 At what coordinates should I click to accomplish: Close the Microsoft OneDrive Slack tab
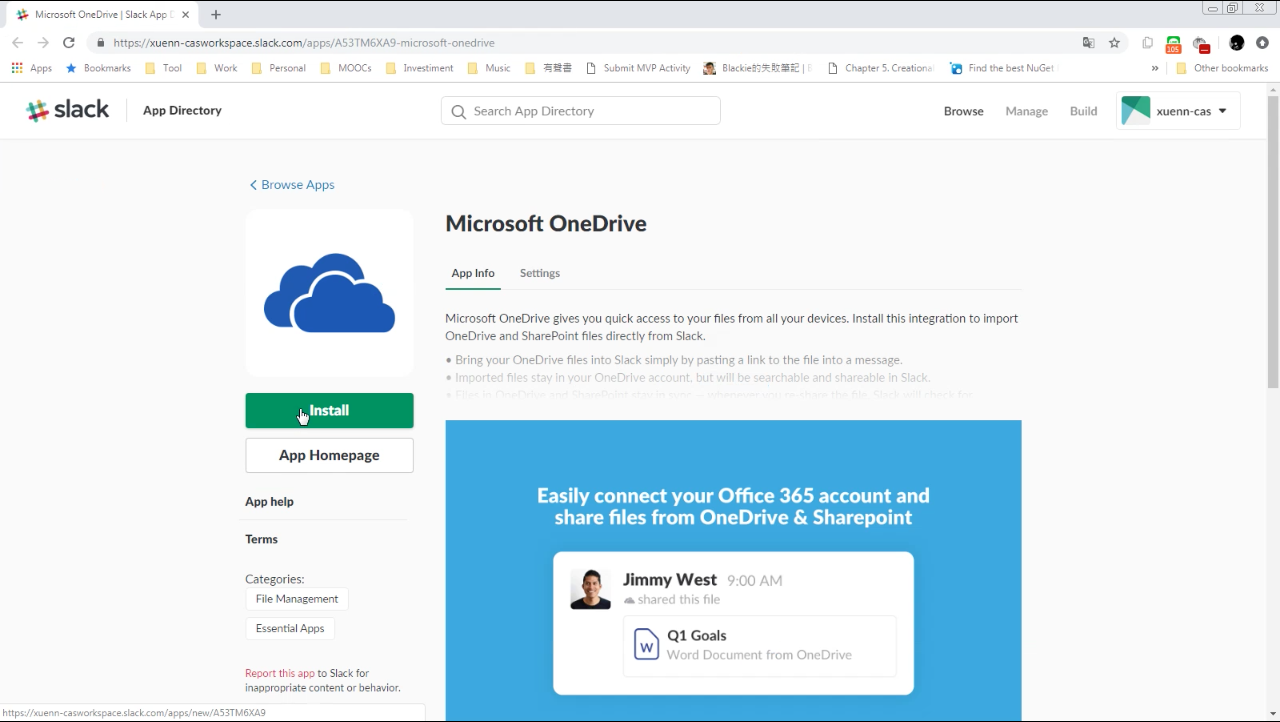coord(185,15)
